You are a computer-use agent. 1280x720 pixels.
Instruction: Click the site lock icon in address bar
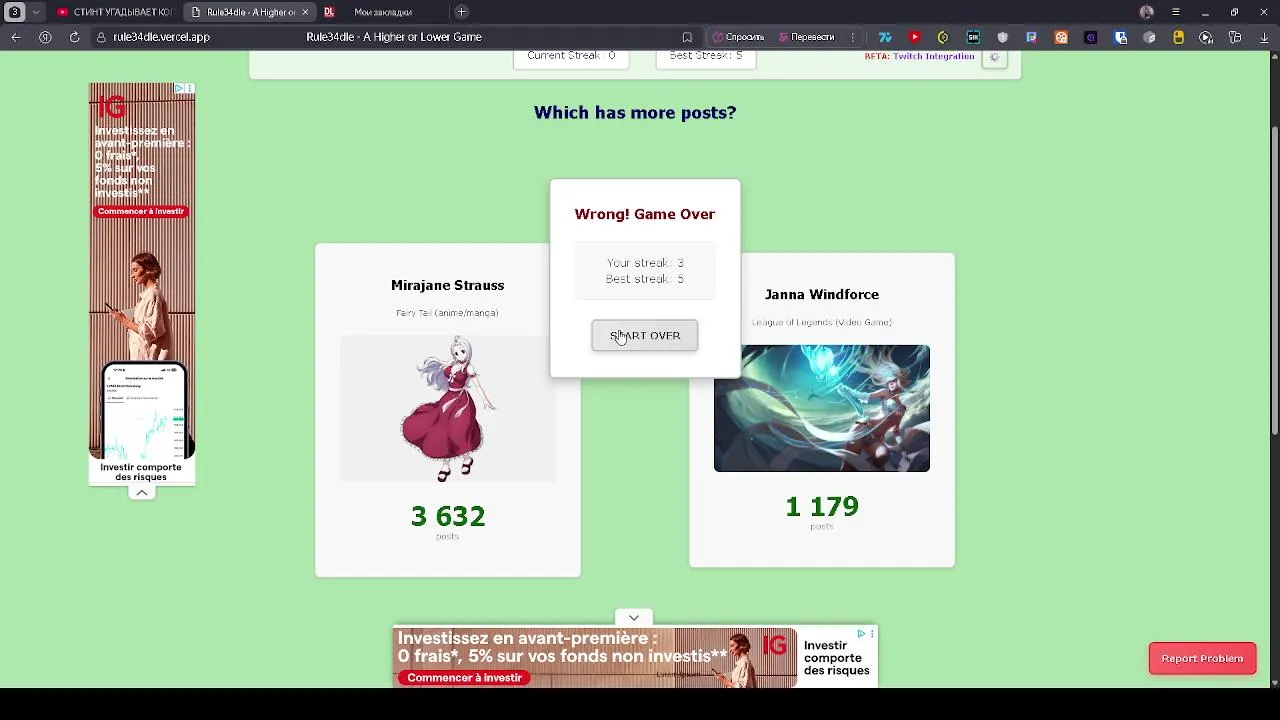pyautogui.click(x=101, y=37)
